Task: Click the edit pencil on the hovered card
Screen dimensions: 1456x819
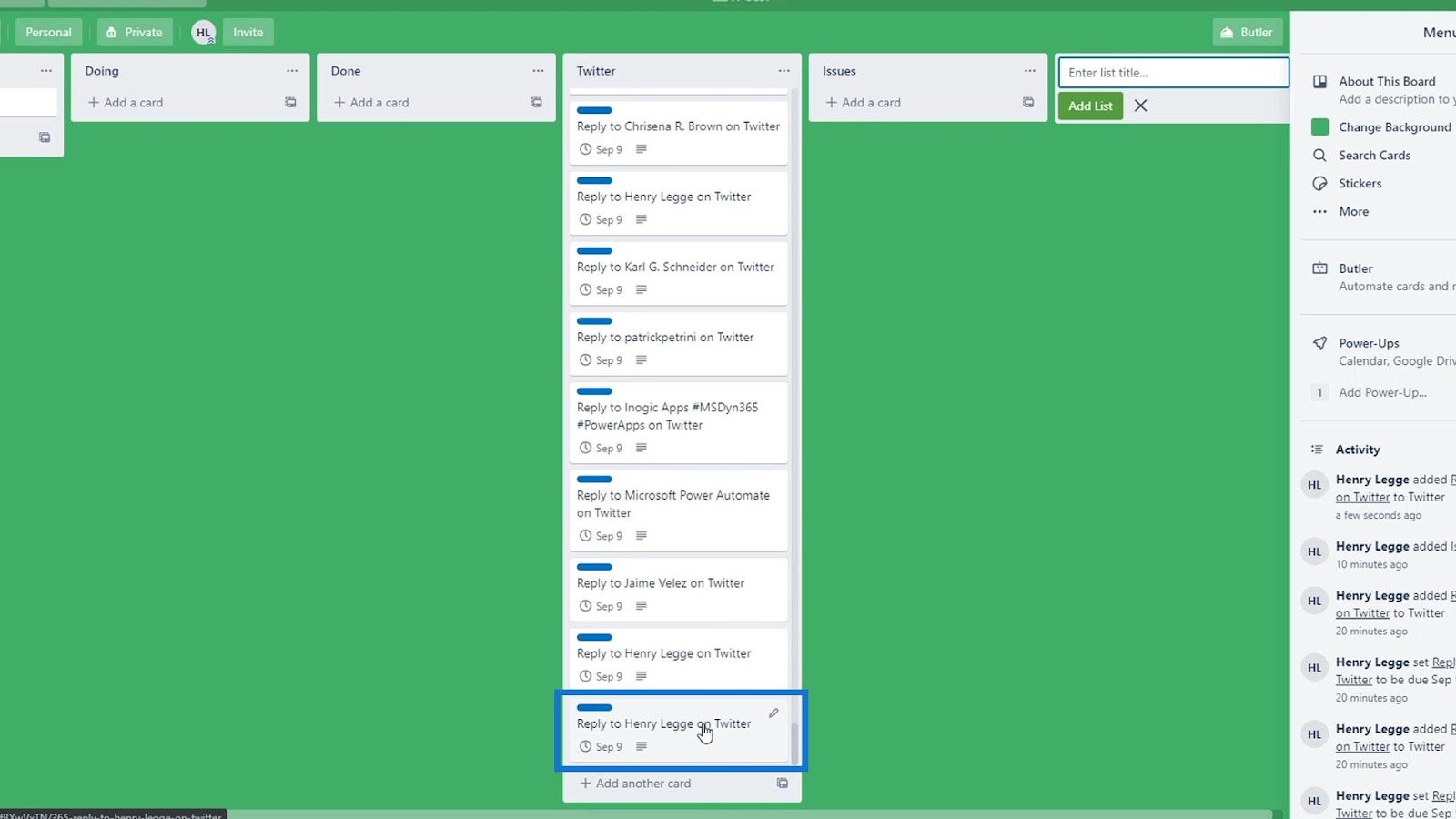Action: tap(773, 713)
